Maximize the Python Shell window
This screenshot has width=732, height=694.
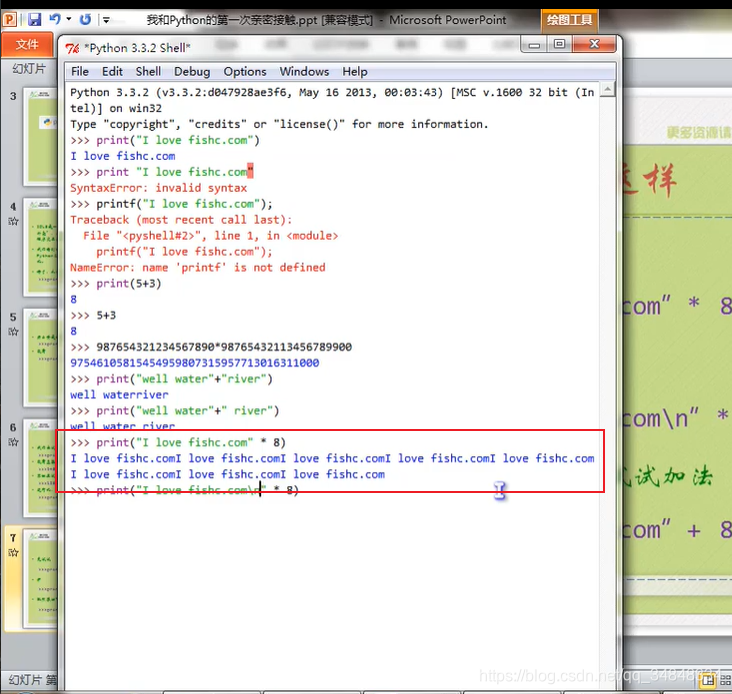559,44
